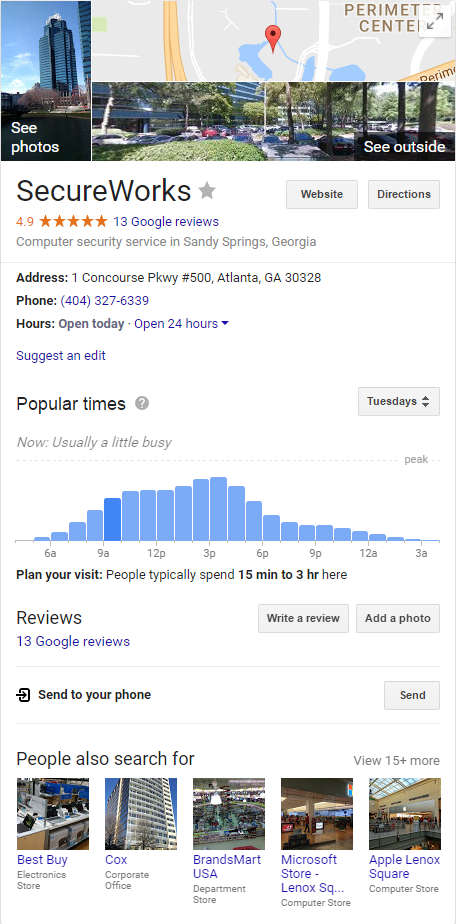This screenshot has height=924, width=456.
Task: Click the Send to your phone icon
Action: tap(23, 695)
